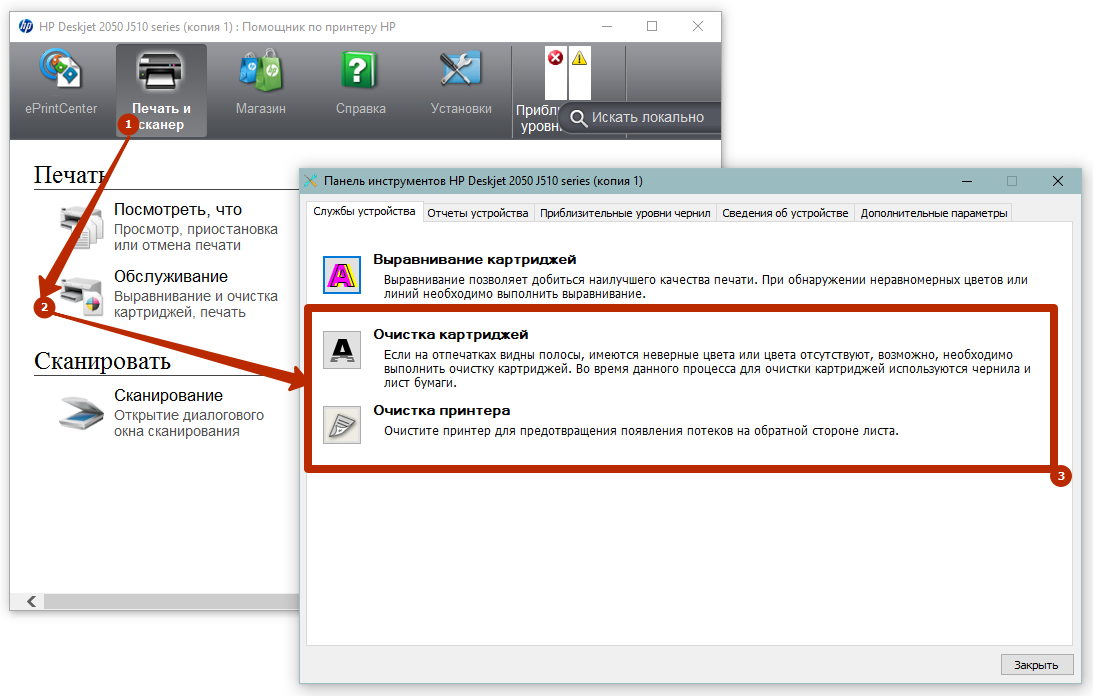Click the Справка question mark icon

click(x=360, y=72)
